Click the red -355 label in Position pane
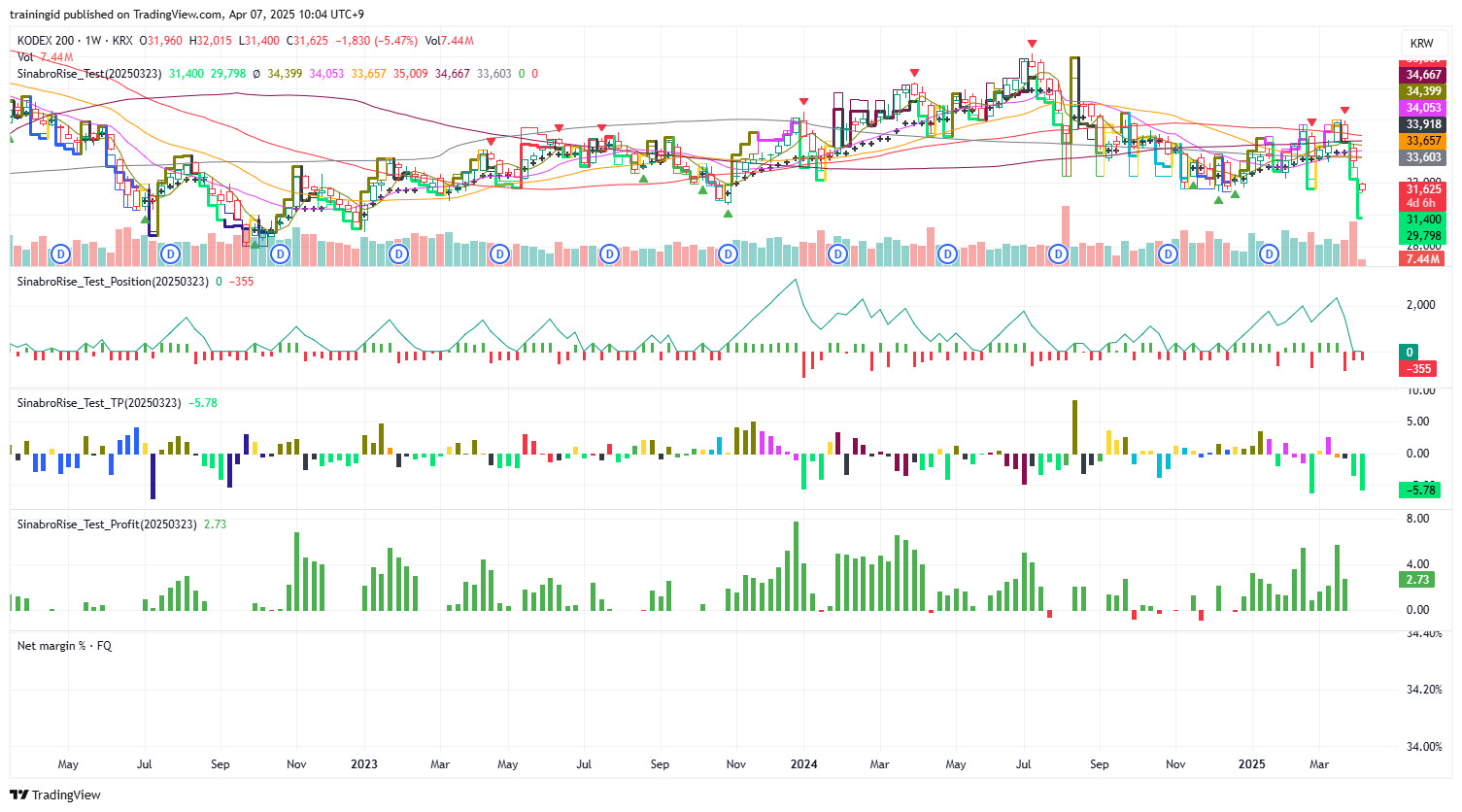Viewport: 1462px width, 812px height. click(x=1419, y=369)
